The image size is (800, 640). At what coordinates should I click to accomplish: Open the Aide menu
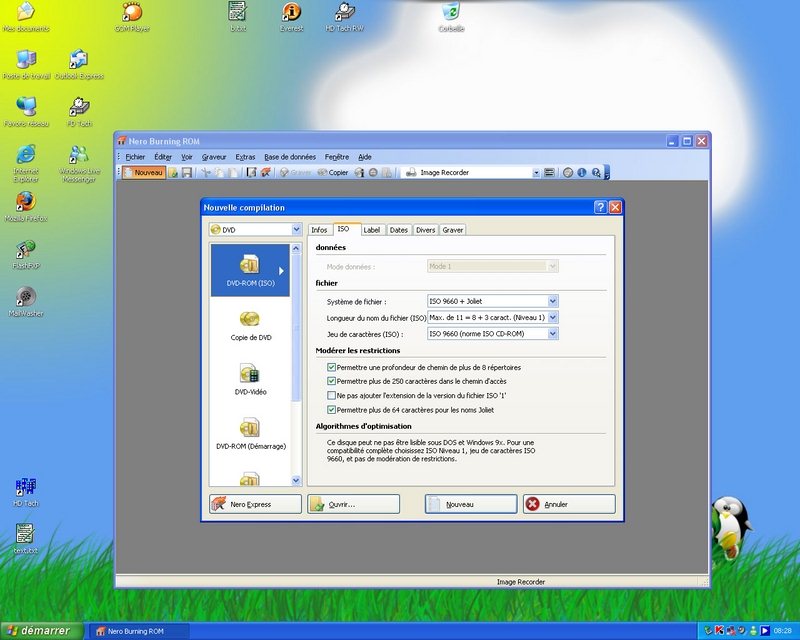365,157
